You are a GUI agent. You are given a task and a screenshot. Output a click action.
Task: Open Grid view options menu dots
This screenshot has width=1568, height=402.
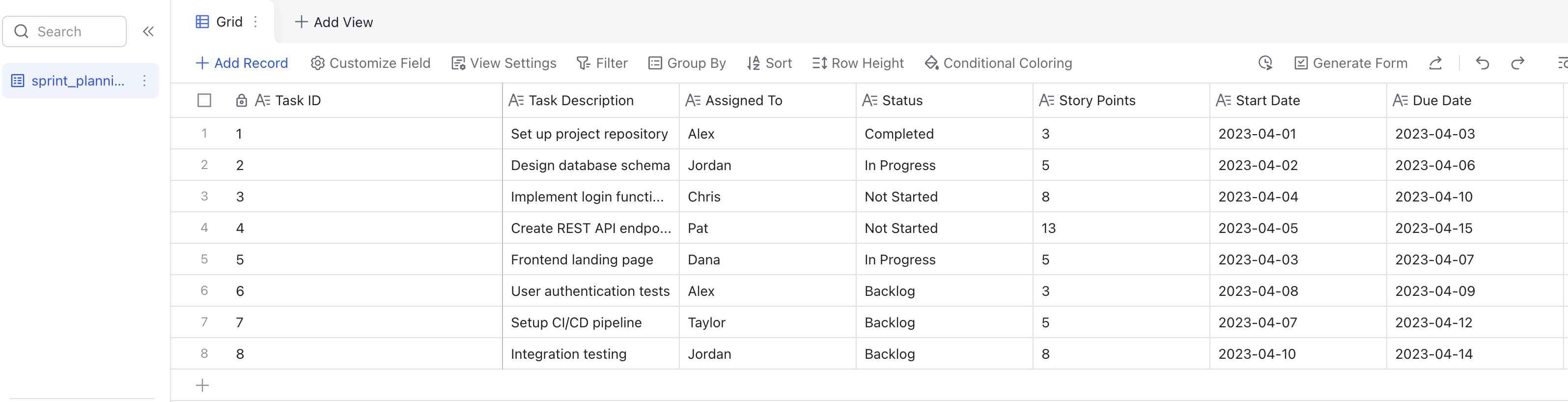255,22
